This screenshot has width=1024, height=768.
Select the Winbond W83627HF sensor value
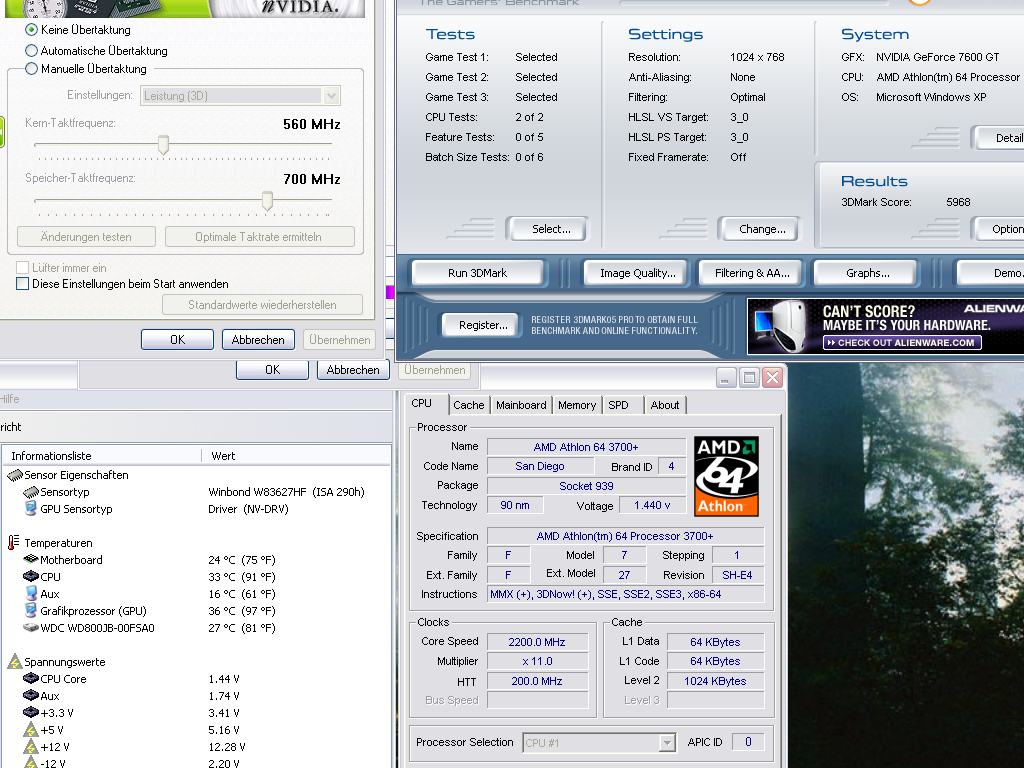pyautogui.click(x=286, y=492)
